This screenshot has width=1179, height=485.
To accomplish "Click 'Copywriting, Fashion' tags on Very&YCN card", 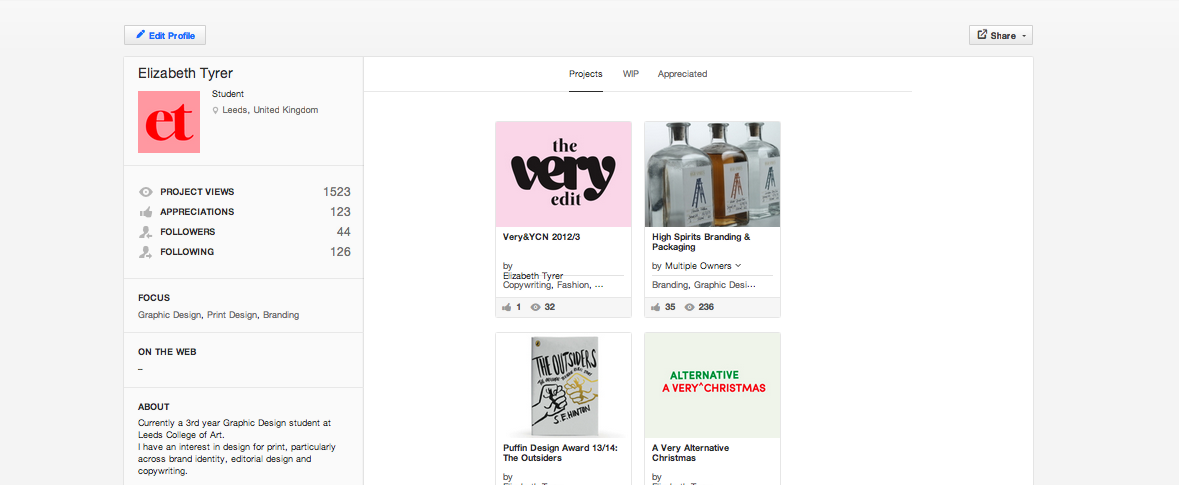I will coord(553,286).
